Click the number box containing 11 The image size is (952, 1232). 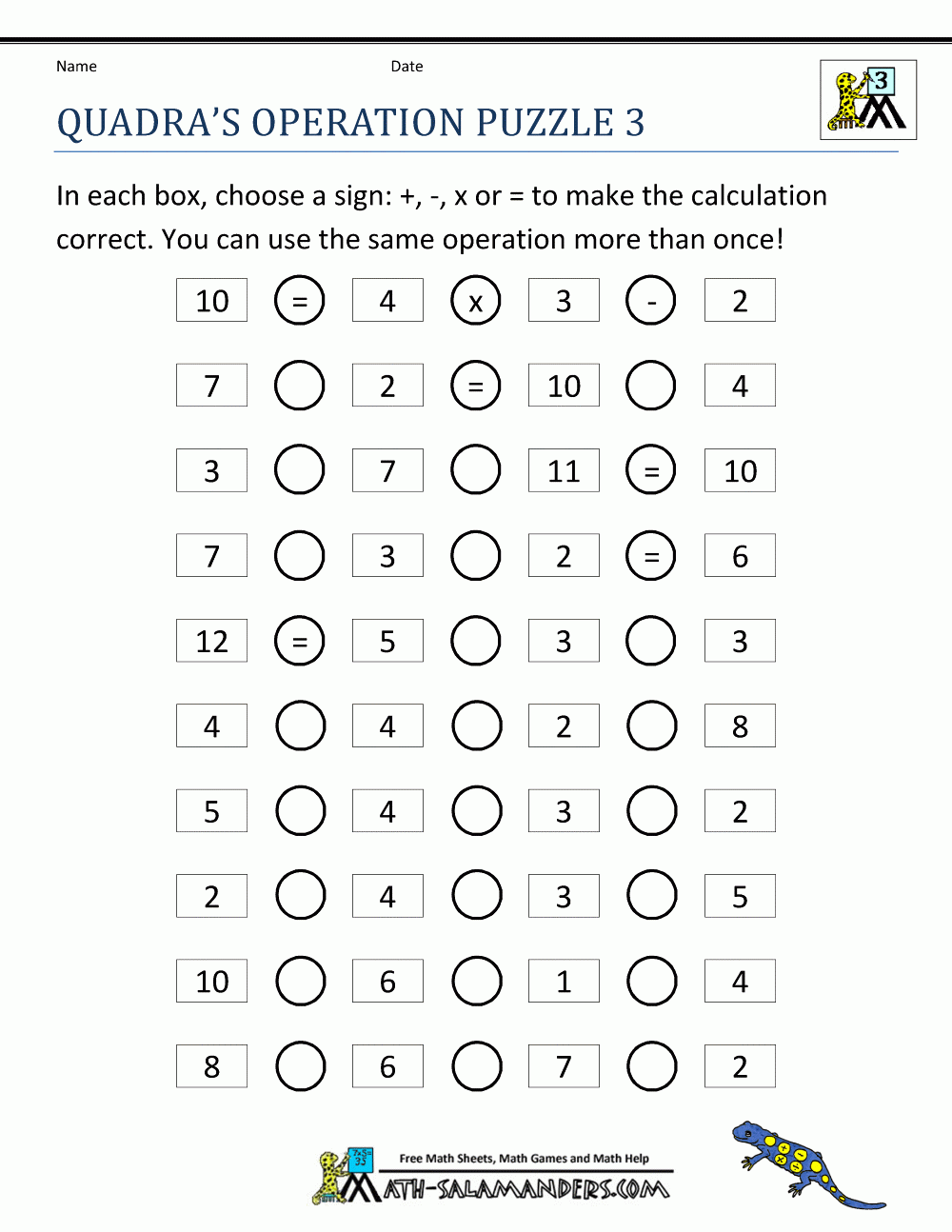(564, 470)
